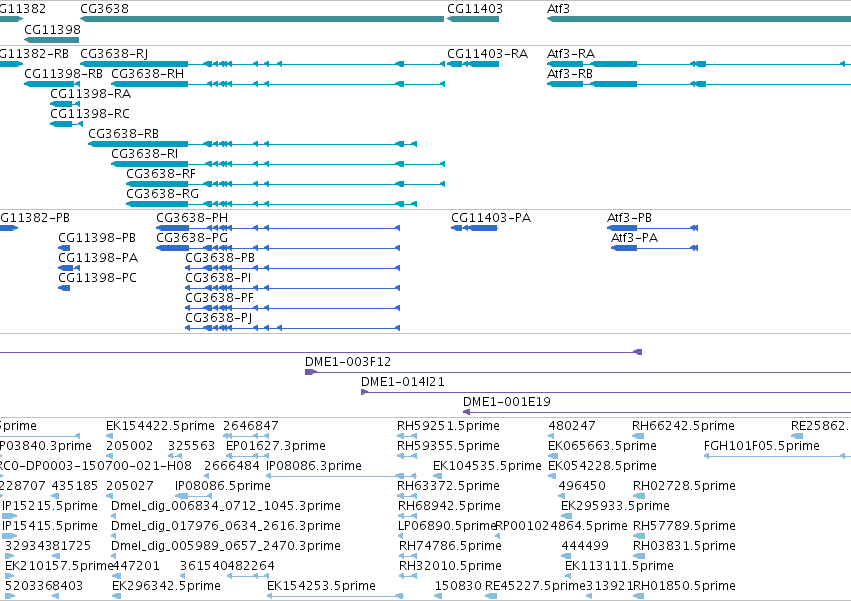Click transcript CG3638-RG label
Screen dimensions: 851x601
pyautogui.click(x=163, y=194)
